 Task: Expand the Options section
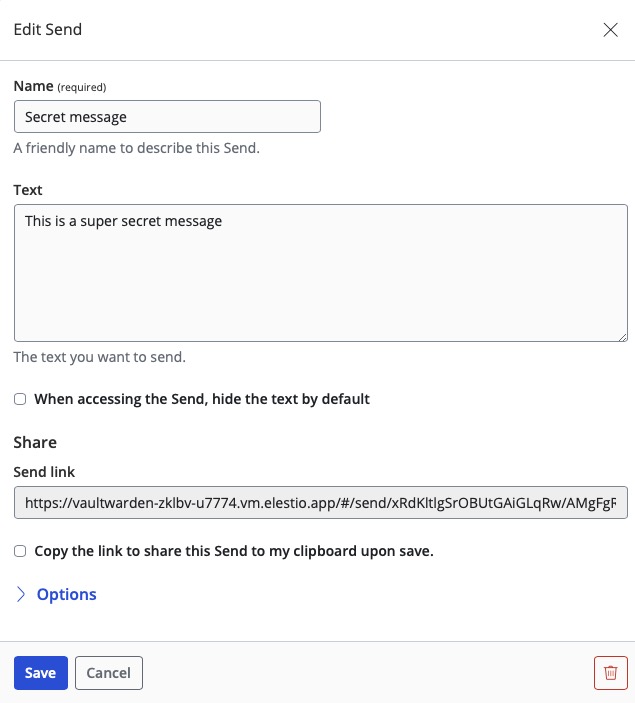(66, 594)
